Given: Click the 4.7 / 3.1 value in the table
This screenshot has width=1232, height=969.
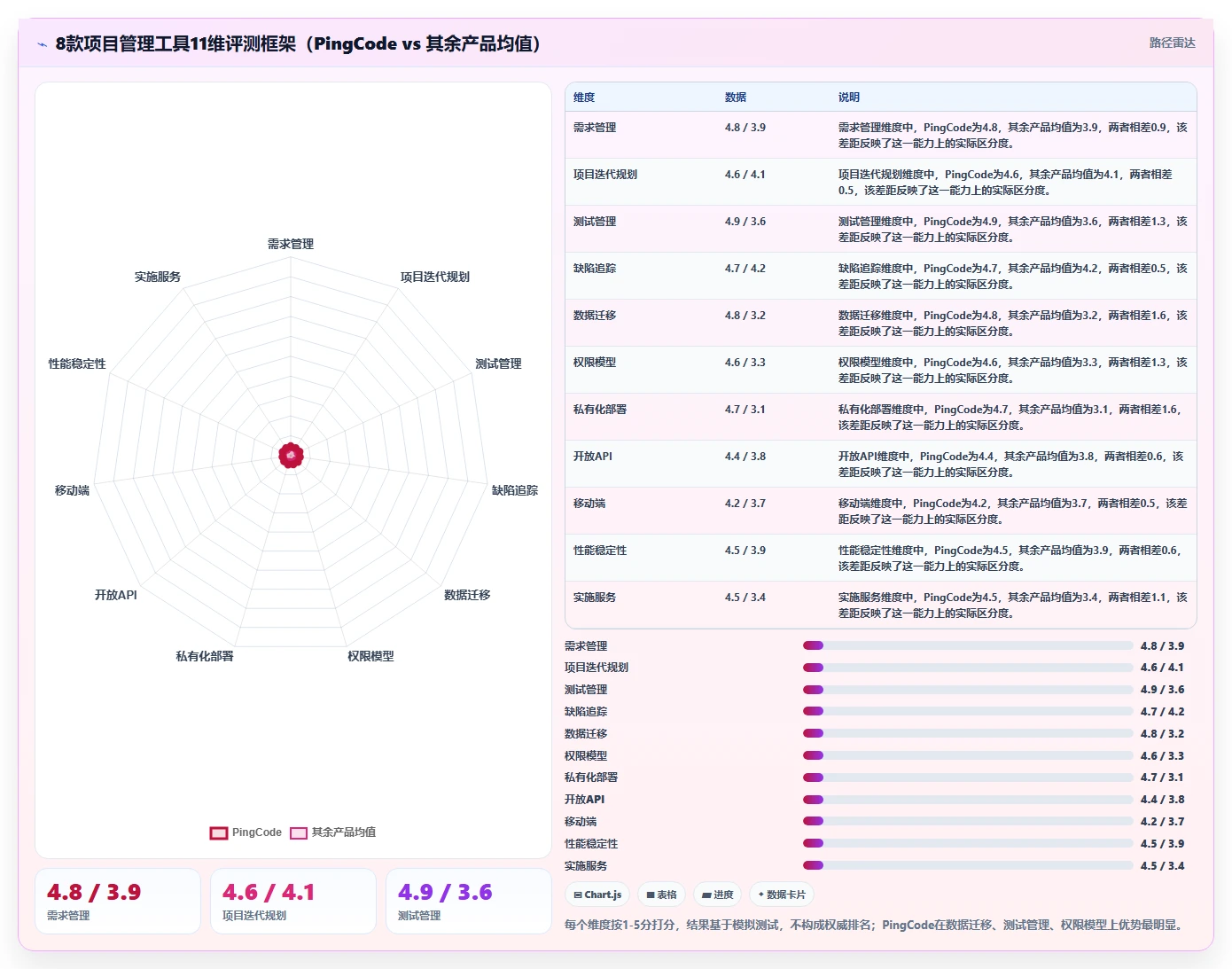Looking at the screenshot, I should [x=745, y=410].
